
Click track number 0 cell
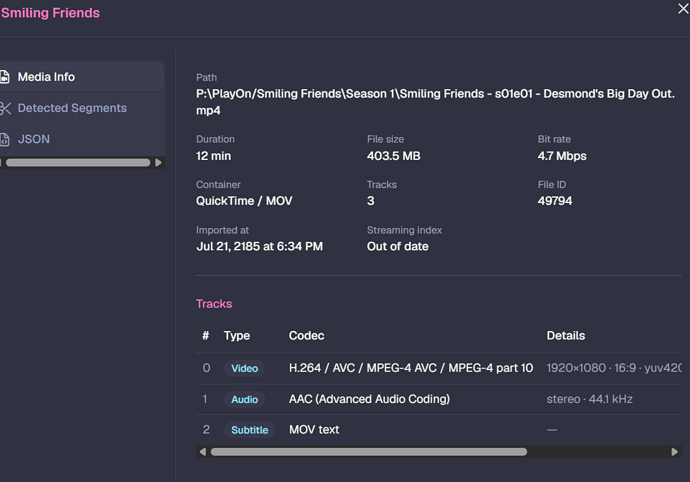coord(206,368)
